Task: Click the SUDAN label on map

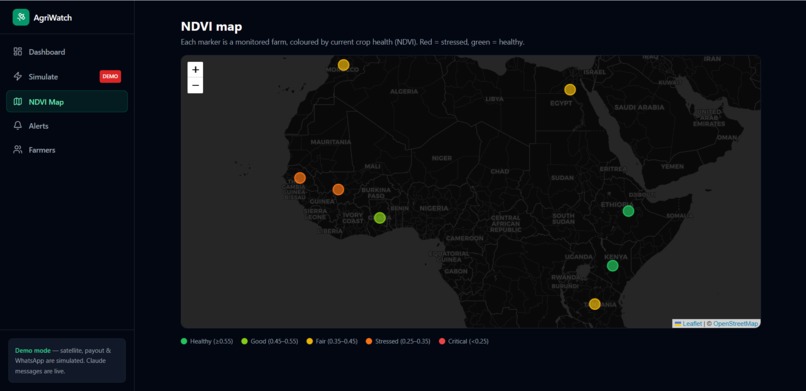Action: pyautogui.click(x=562, y=178)
